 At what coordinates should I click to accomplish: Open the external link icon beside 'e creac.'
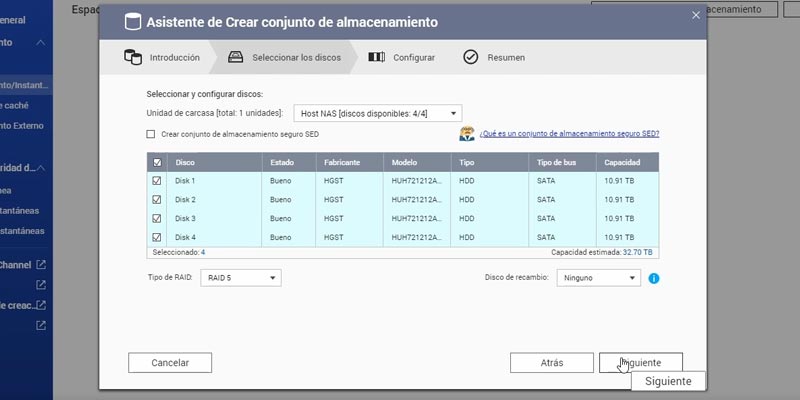pos(41,305)
